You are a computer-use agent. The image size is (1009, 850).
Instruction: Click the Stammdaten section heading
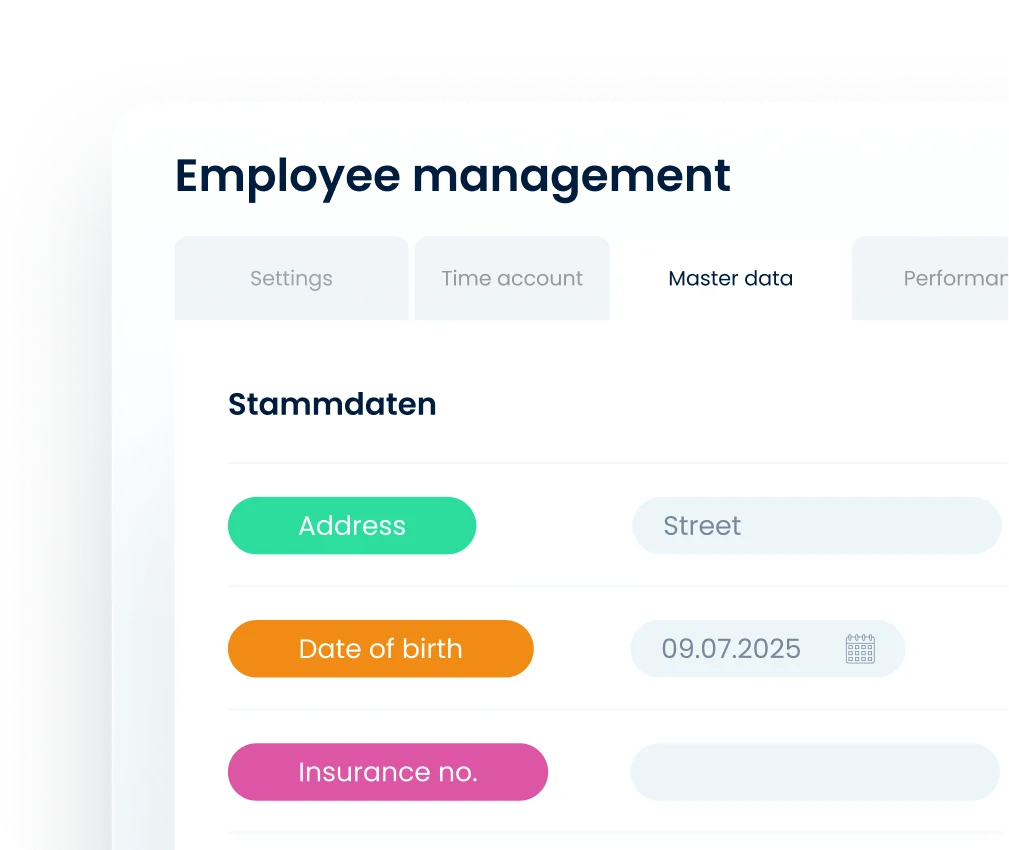[332, 404]
